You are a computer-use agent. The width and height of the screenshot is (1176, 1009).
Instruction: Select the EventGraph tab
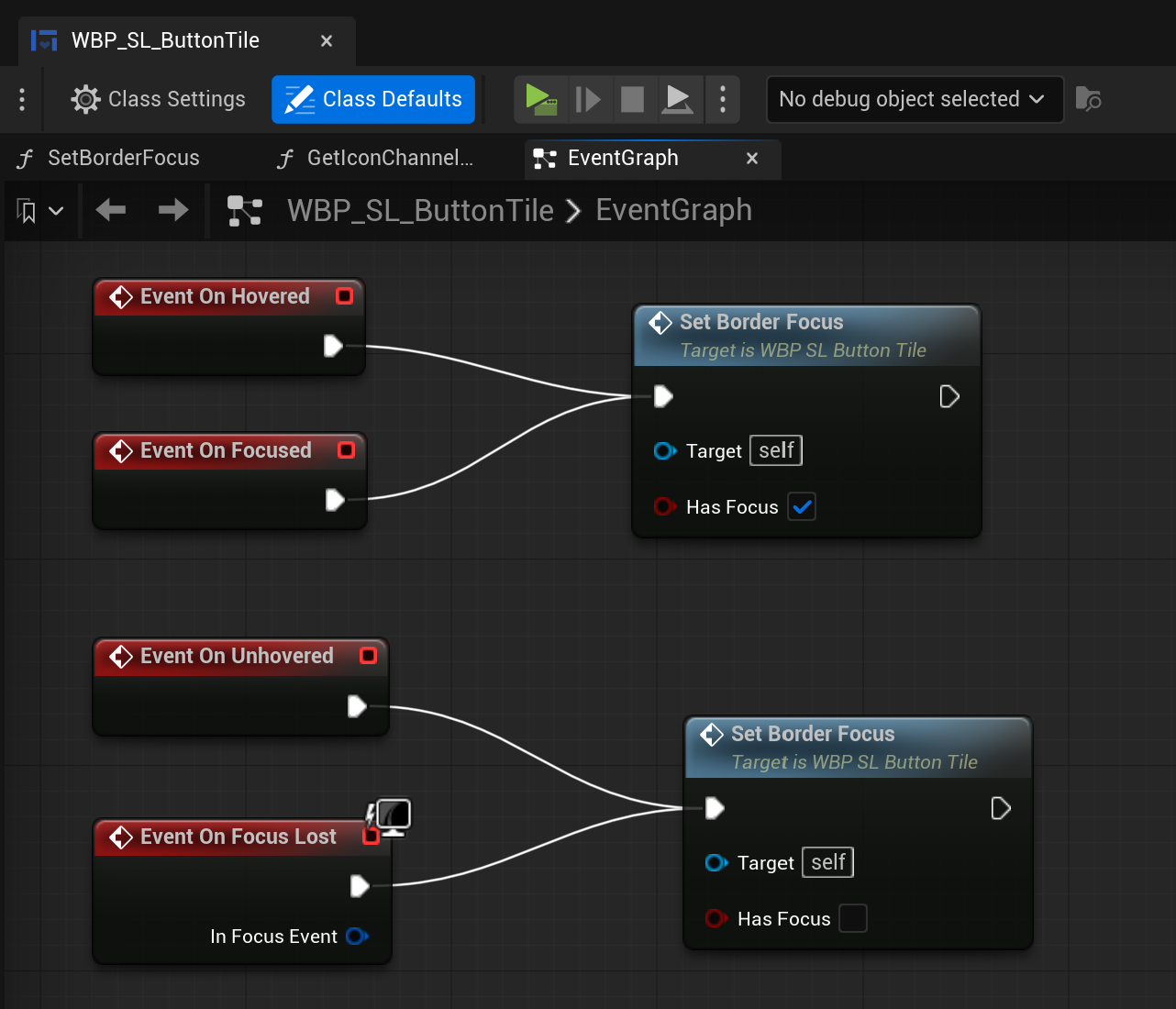623,158
